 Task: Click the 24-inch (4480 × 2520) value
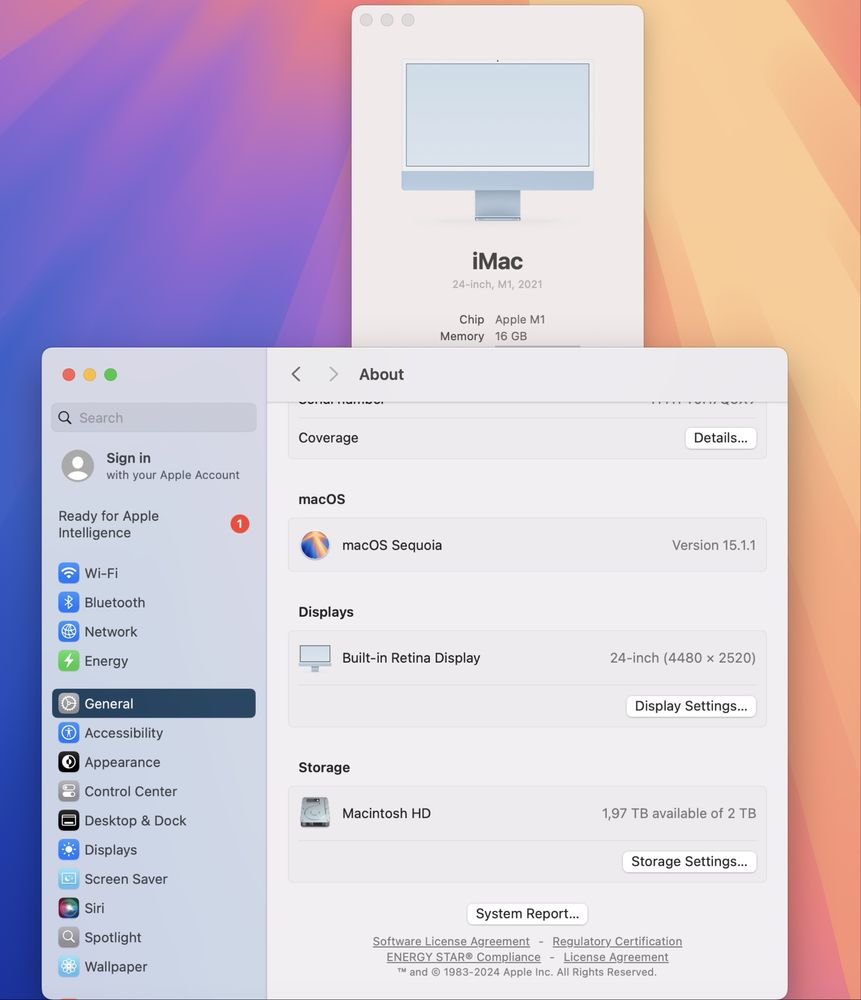pos(682,658)
